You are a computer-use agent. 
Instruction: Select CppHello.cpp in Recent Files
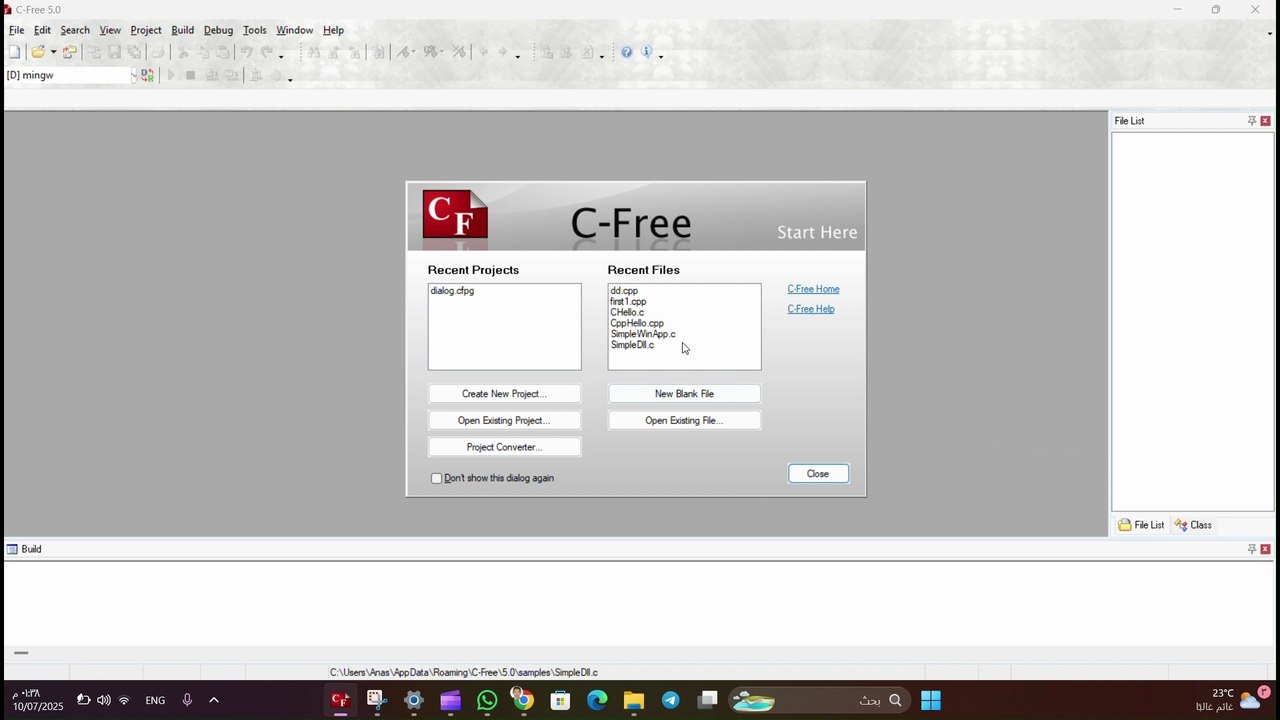coord(637,323)
